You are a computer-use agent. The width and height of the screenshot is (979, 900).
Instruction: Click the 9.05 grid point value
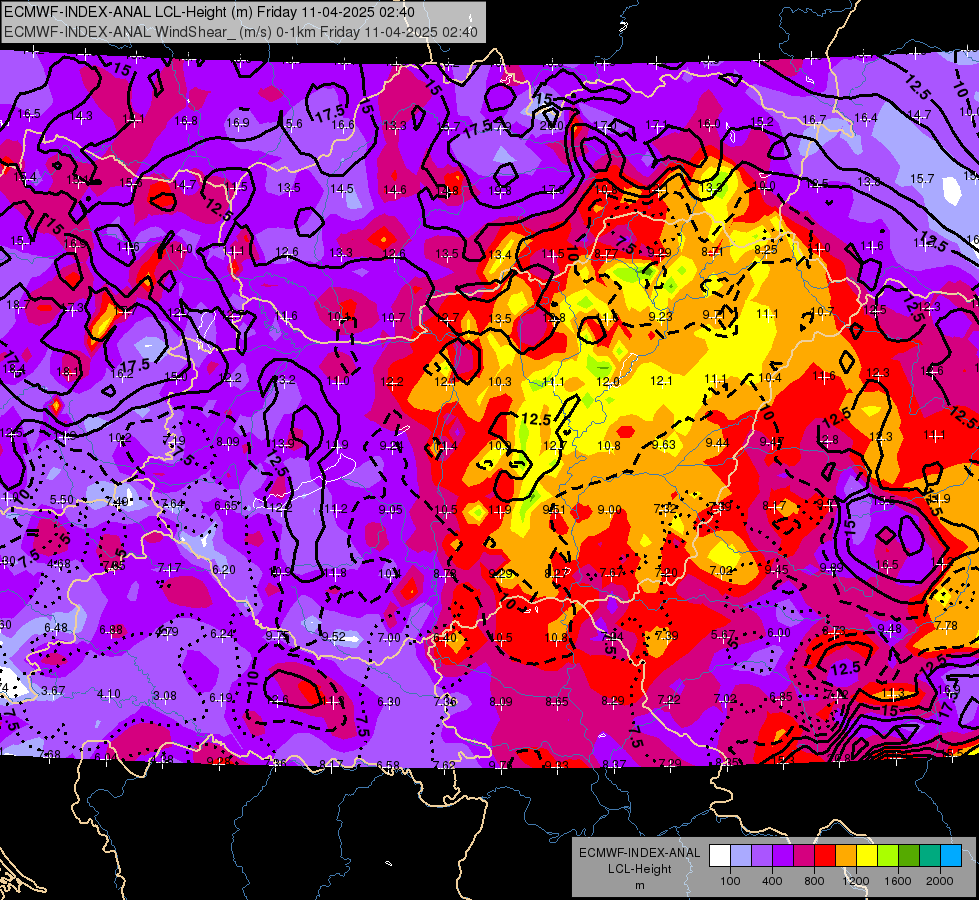click(x=390, y=510)
